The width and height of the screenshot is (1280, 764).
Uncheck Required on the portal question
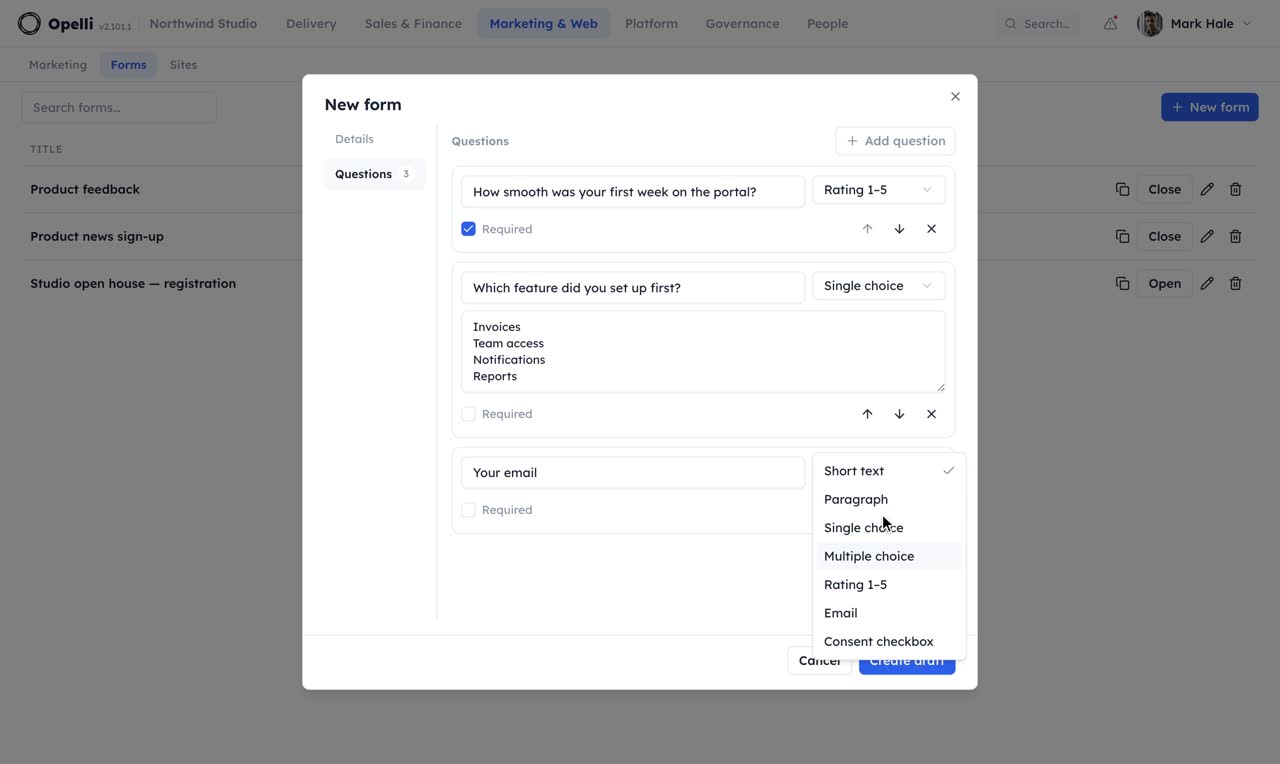coord(468,229)
